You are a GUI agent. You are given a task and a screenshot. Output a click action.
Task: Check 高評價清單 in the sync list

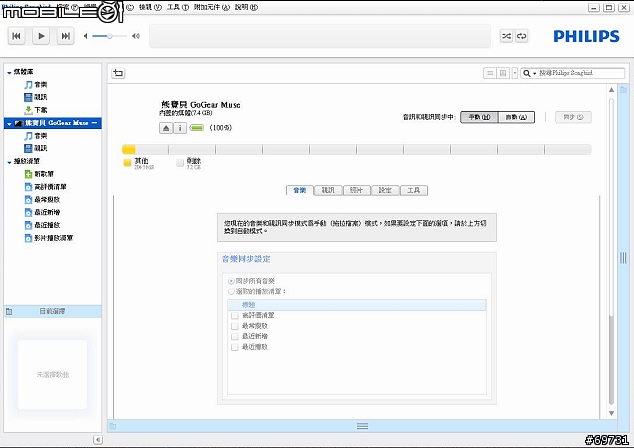point(235,315)
